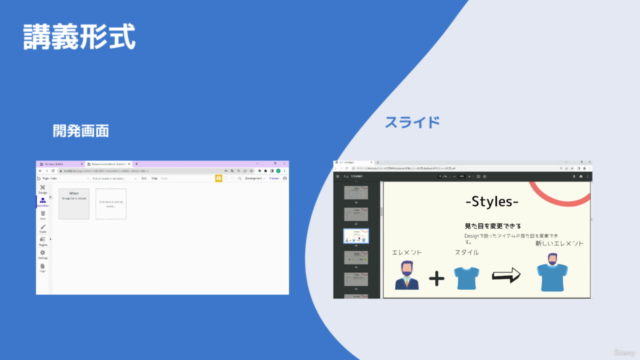The image size is (640, 360).
Task: Click the redo arrow in Bubble editor toolbar
Action: pos(233,178)
